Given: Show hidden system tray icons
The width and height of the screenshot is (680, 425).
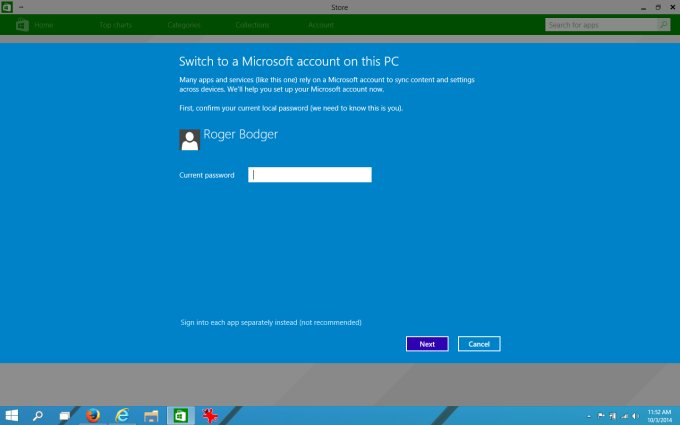Looking at the screenshot, I should [x=588, y=416].
